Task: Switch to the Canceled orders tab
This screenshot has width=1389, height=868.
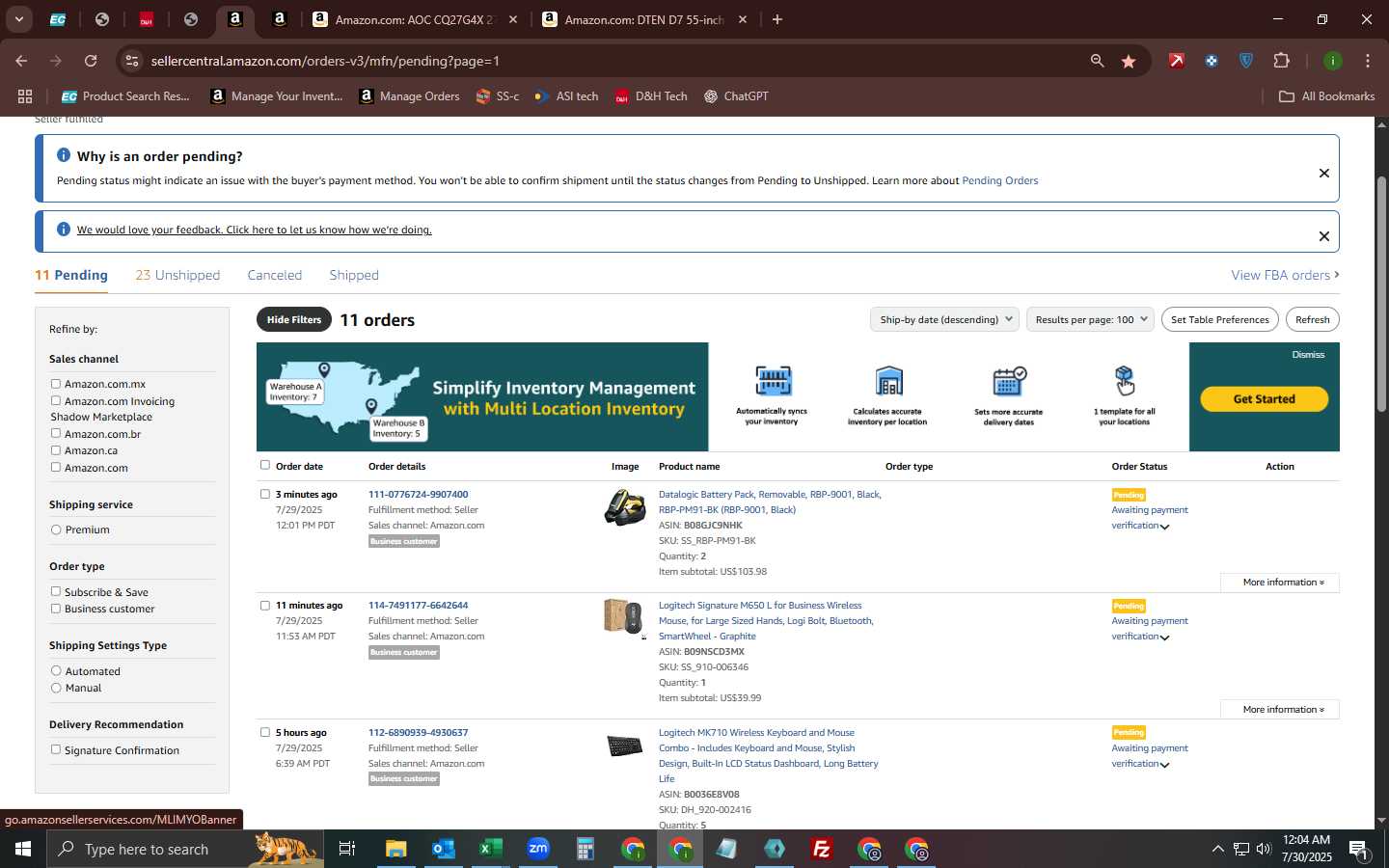Action: (275, 275)
